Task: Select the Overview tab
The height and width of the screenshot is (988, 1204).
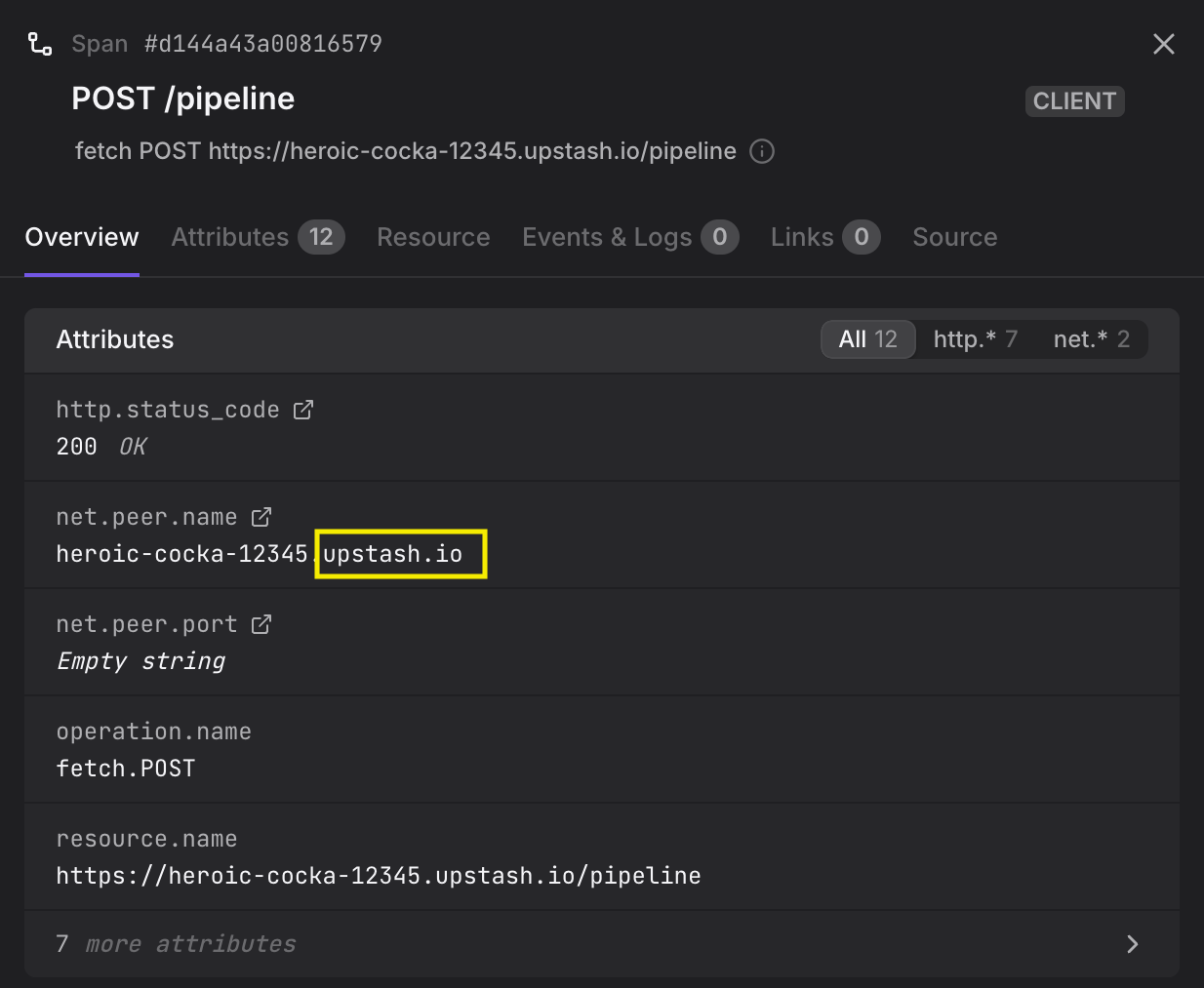Action: [82, 237]
